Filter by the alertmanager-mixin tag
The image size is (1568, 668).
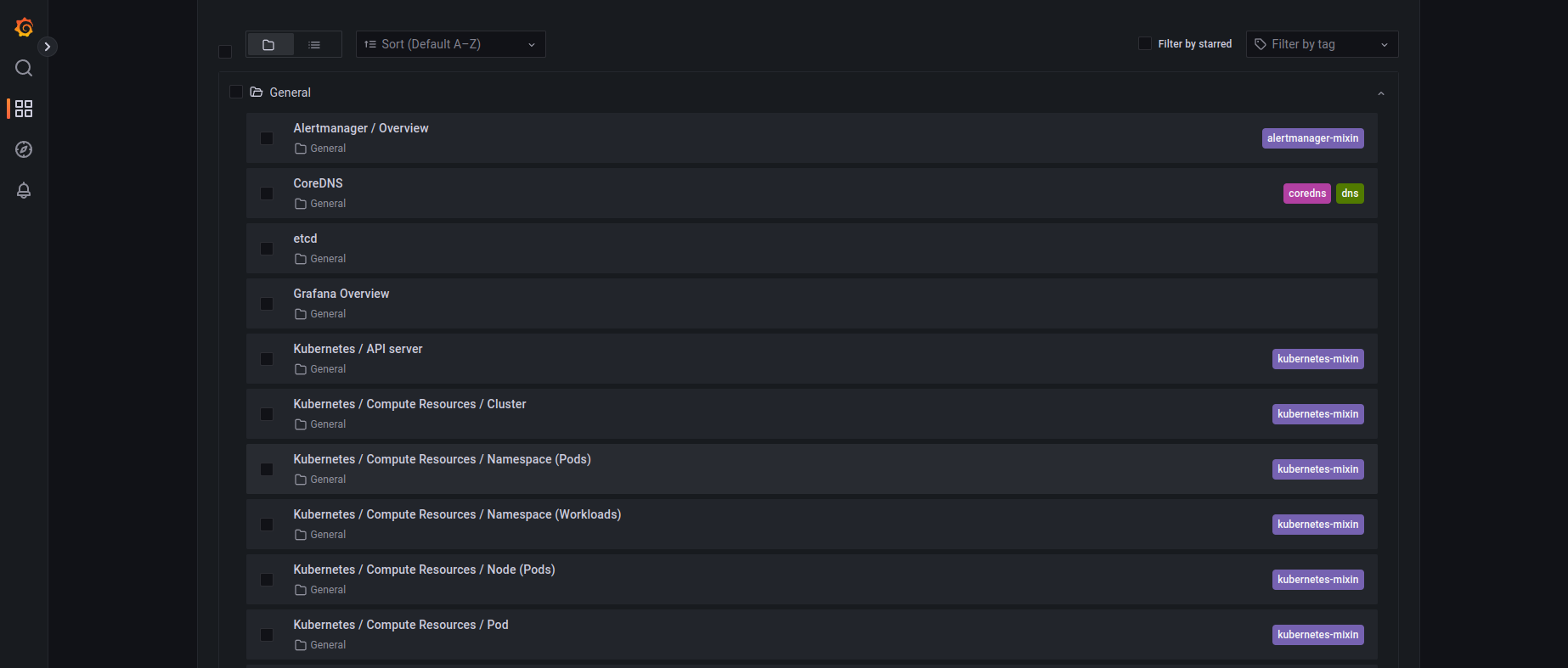[x=1313, y=138]
